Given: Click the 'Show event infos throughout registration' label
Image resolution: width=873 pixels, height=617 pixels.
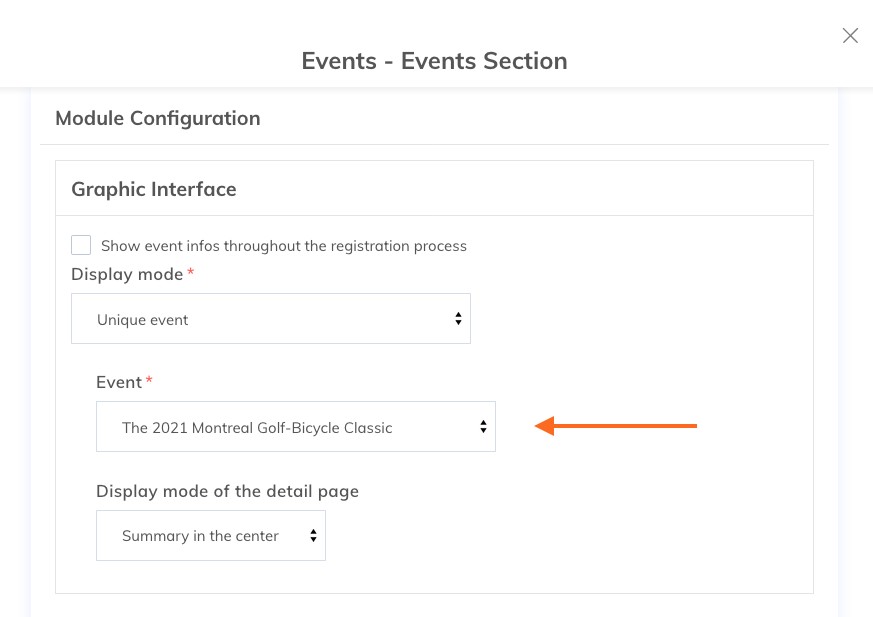Looking at the screenshot, I should coord(283,246).
